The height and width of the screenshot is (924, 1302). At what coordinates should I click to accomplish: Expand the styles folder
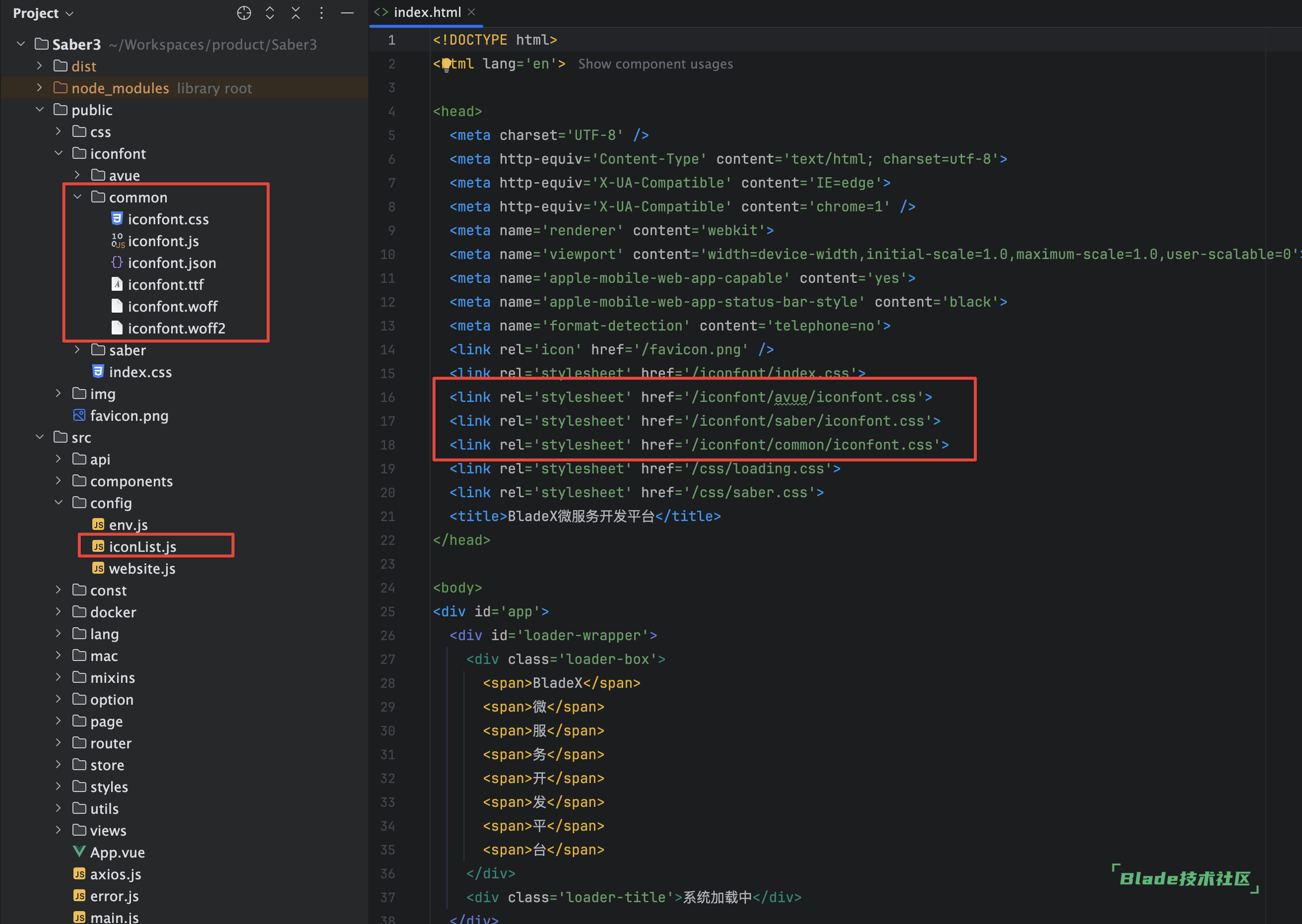point(59,787)
